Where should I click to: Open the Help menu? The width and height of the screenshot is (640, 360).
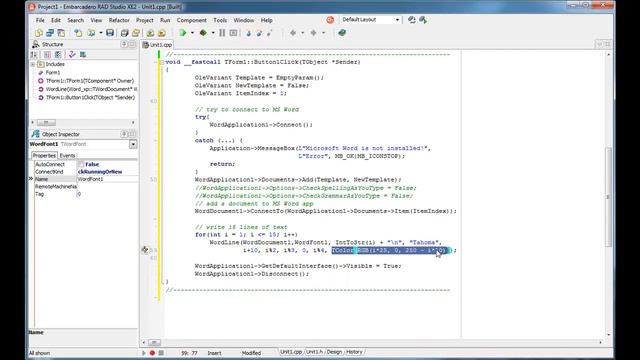pos(267,20)
